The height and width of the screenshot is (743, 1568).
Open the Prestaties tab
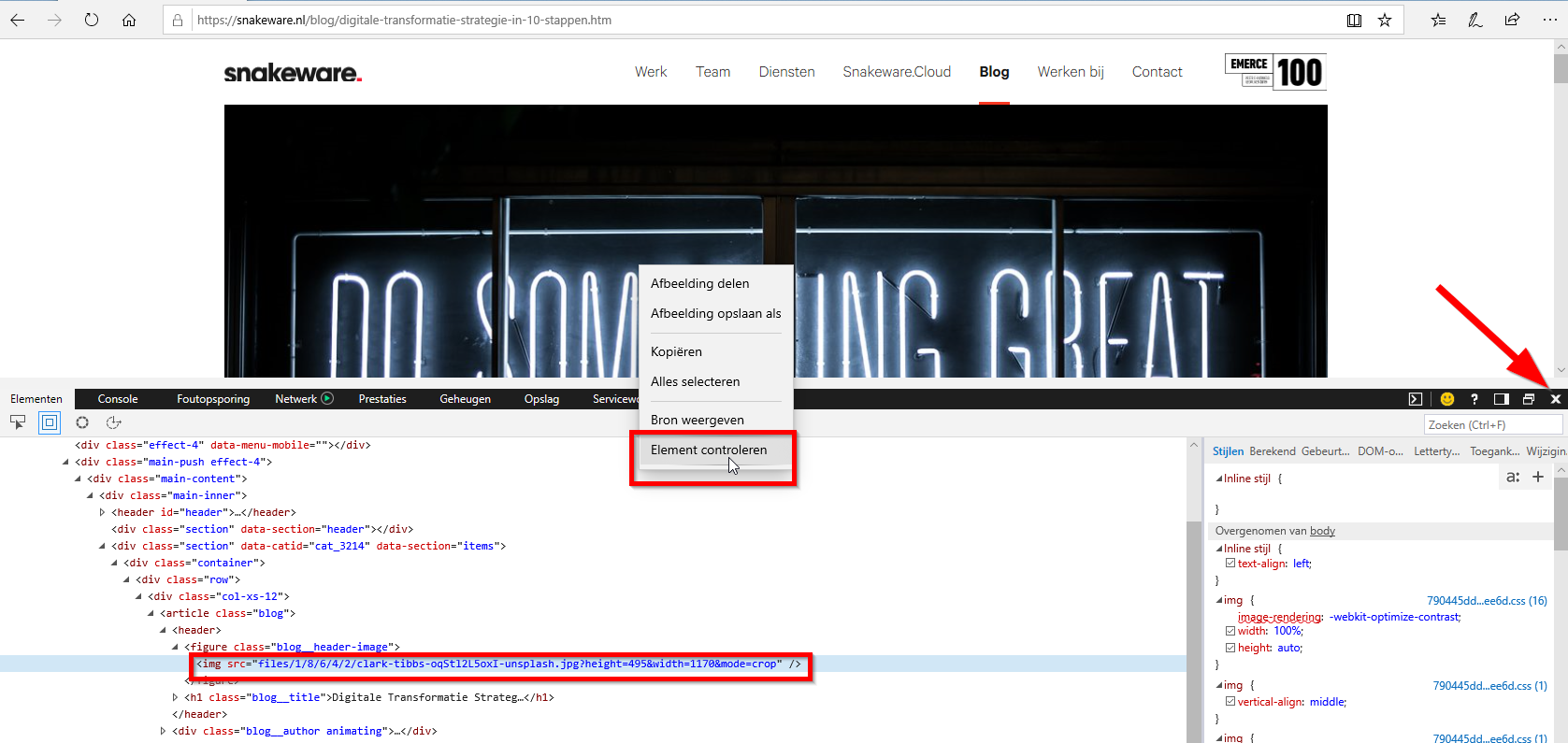[x=382, y=399]
